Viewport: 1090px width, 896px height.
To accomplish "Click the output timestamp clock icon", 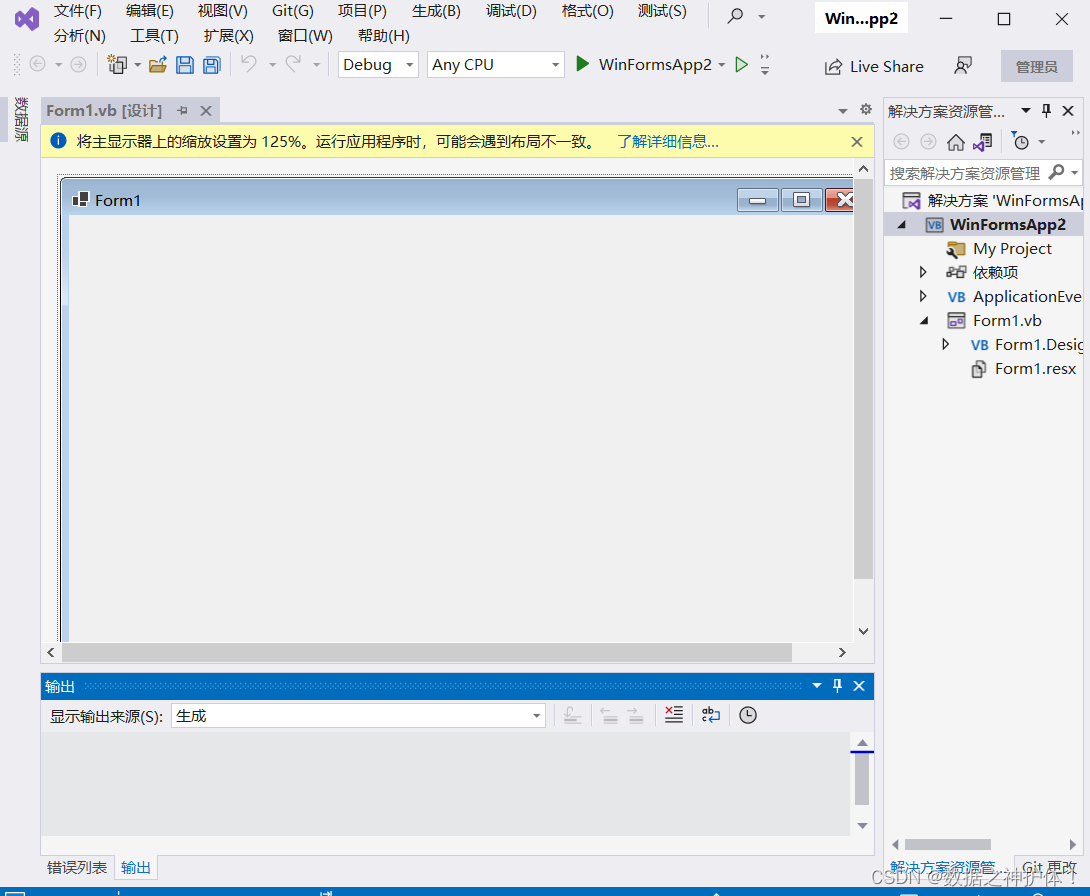I will click(748, 715).
